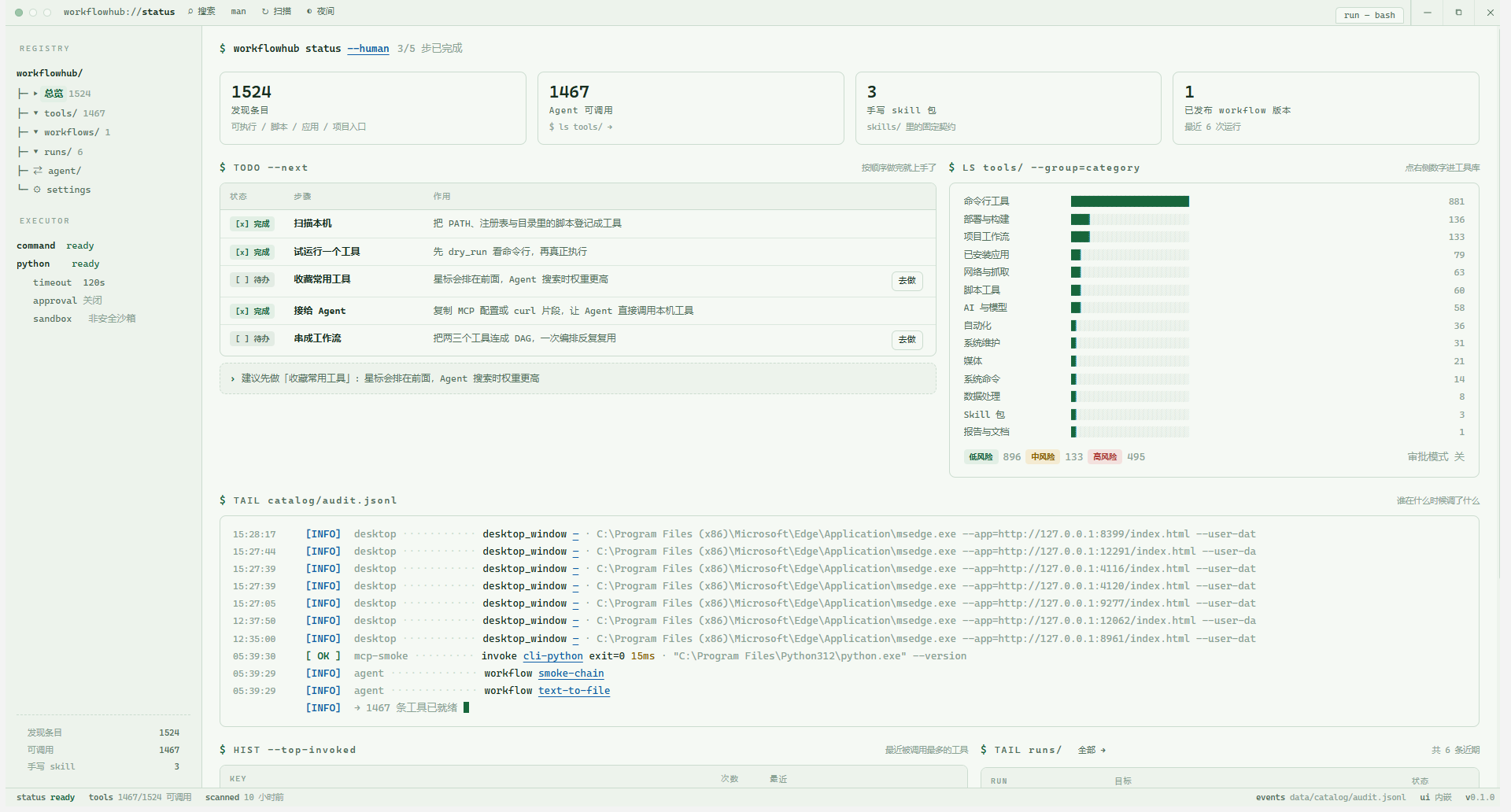The width and height of the screenshot is (1511, 812).
Task: Click the approval 关闭 executor setting
Action: 68,301
